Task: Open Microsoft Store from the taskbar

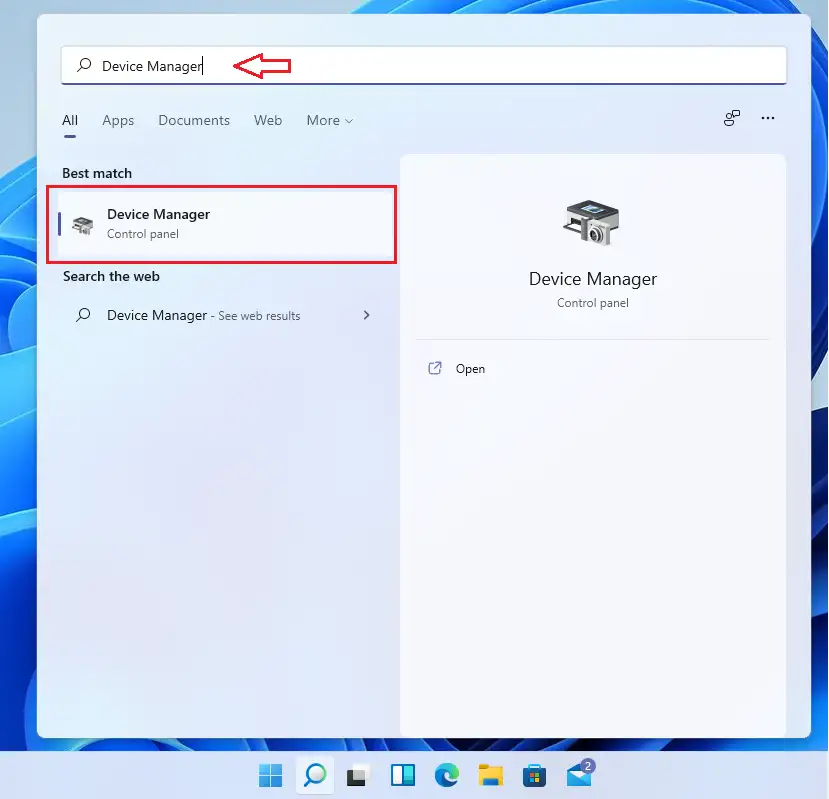Action: pos(535,776)
